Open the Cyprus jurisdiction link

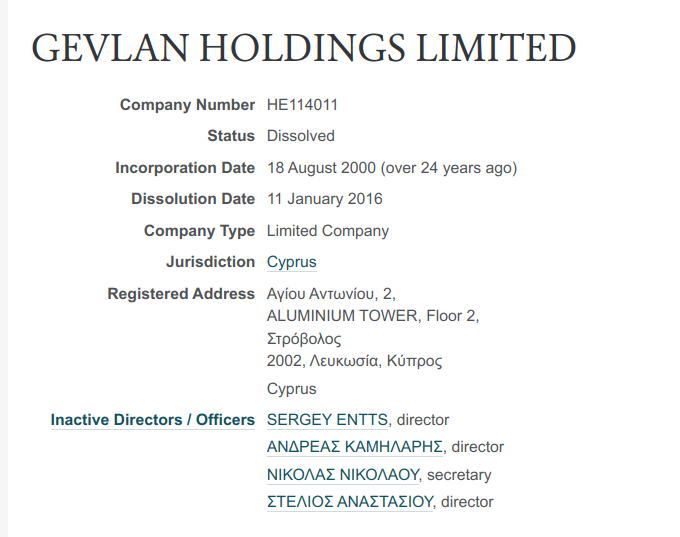coord(291,262)
